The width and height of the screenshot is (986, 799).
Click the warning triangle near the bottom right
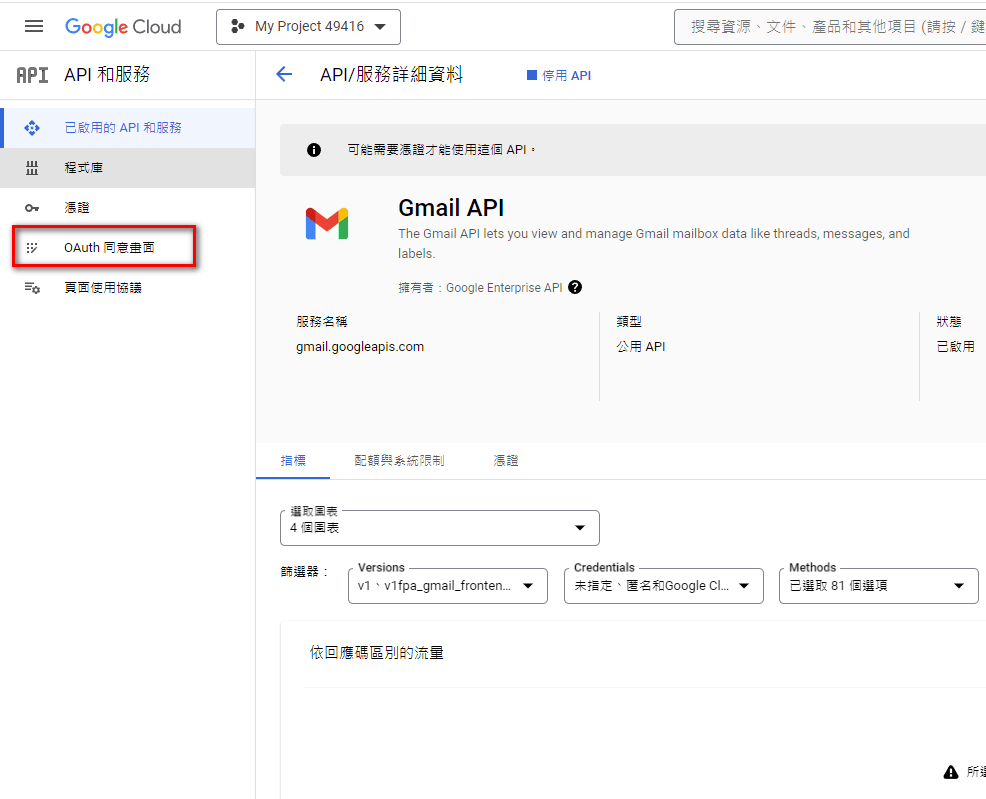pyautogui.click(x=950, y=771)
